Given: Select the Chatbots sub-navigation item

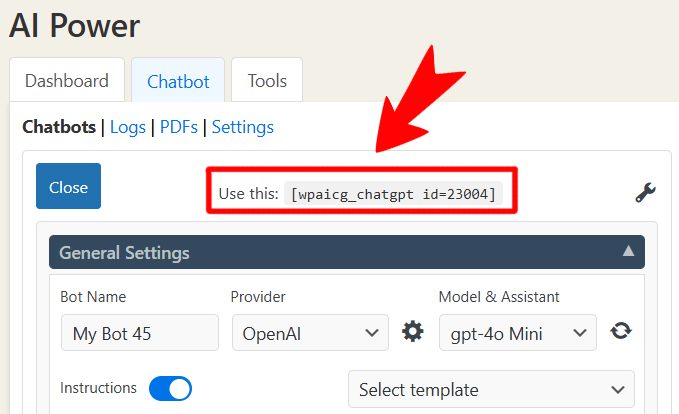Looking at the screenshot, I should click(x=59, y=127).
